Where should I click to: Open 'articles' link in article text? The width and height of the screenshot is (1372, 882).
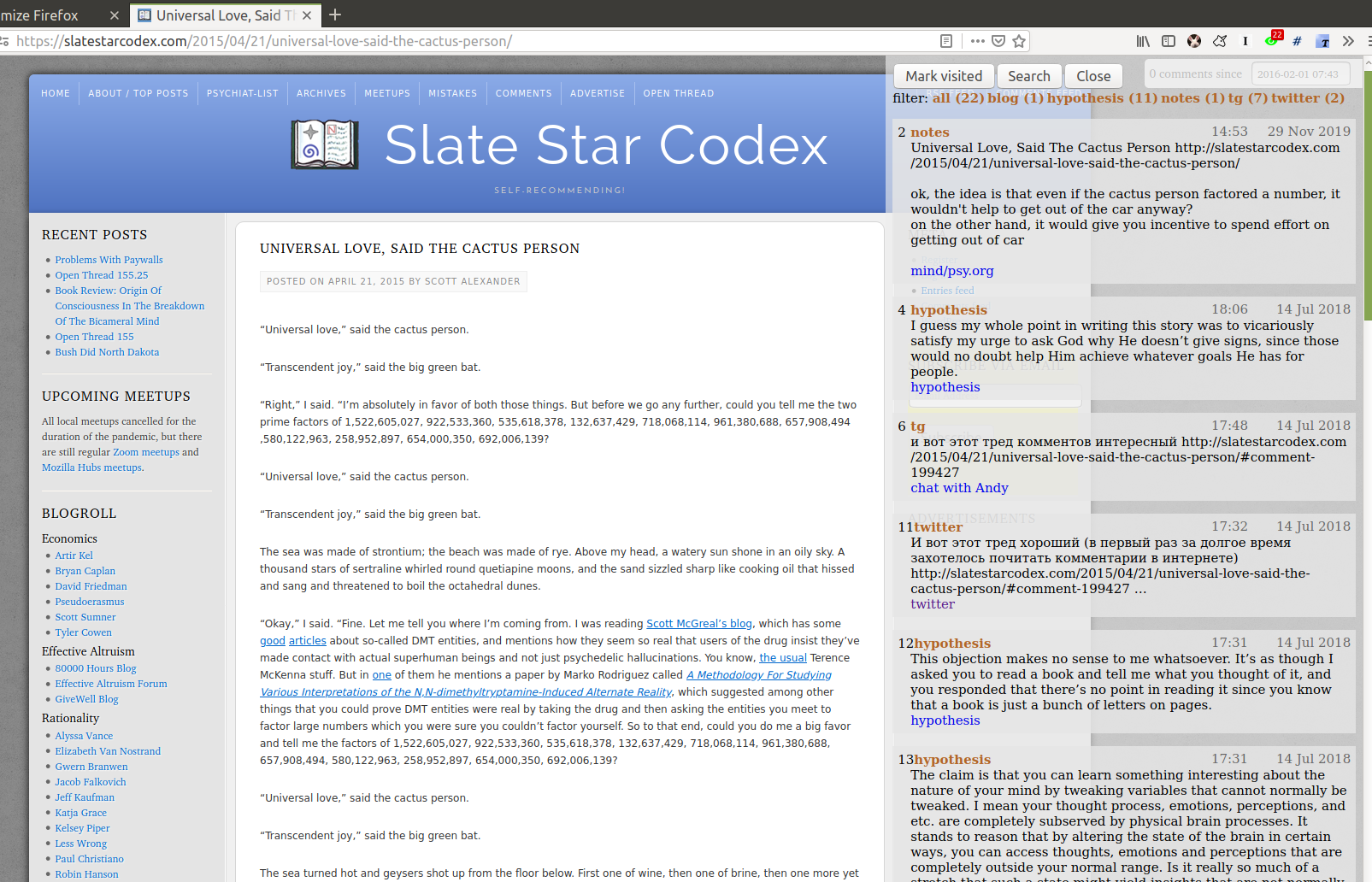(307, 641)
